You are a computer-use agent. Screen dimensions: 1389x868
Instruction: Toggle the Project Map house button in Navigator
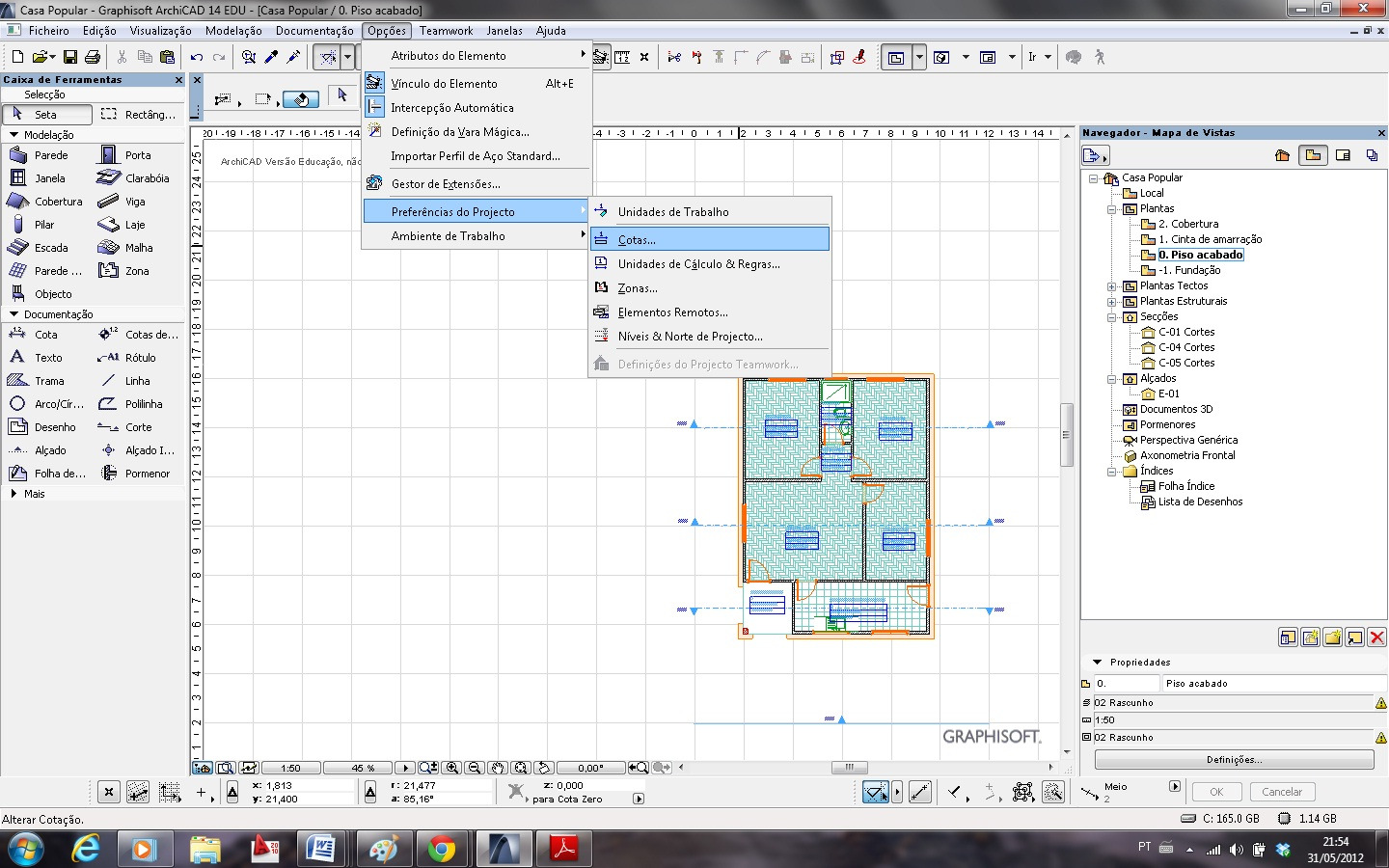coord(1282,155)
